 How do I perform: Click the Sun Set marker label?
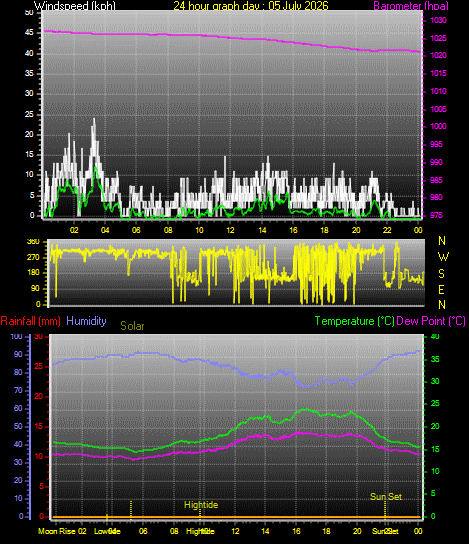point(386,496)
